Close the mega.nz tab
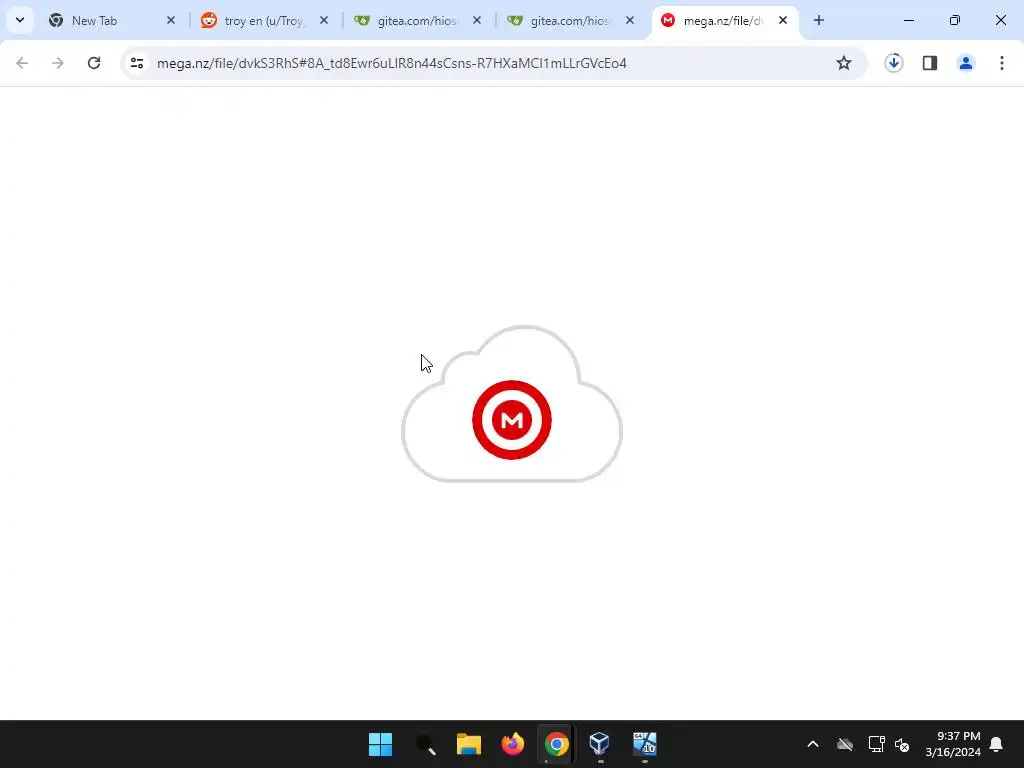Screen dimensions: 1024x768 [x=782, y=21]
